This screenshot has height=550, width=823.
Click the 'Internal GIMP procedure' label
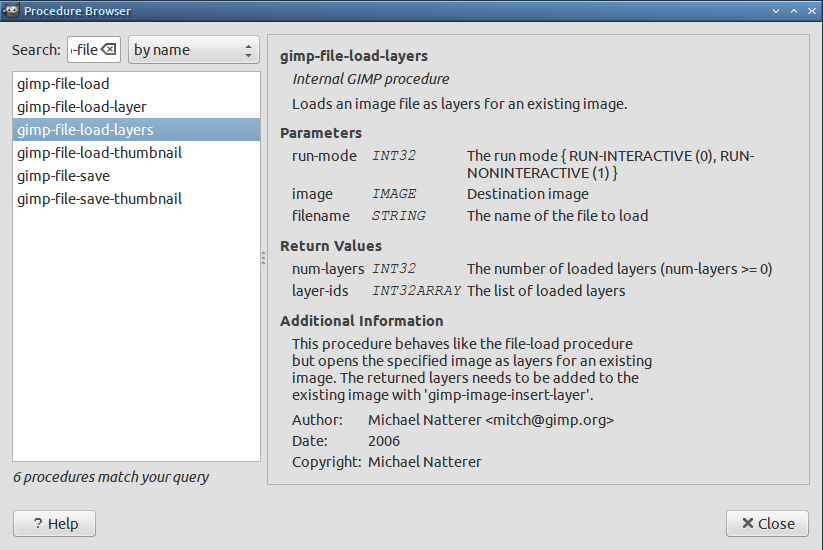[371, 79]
